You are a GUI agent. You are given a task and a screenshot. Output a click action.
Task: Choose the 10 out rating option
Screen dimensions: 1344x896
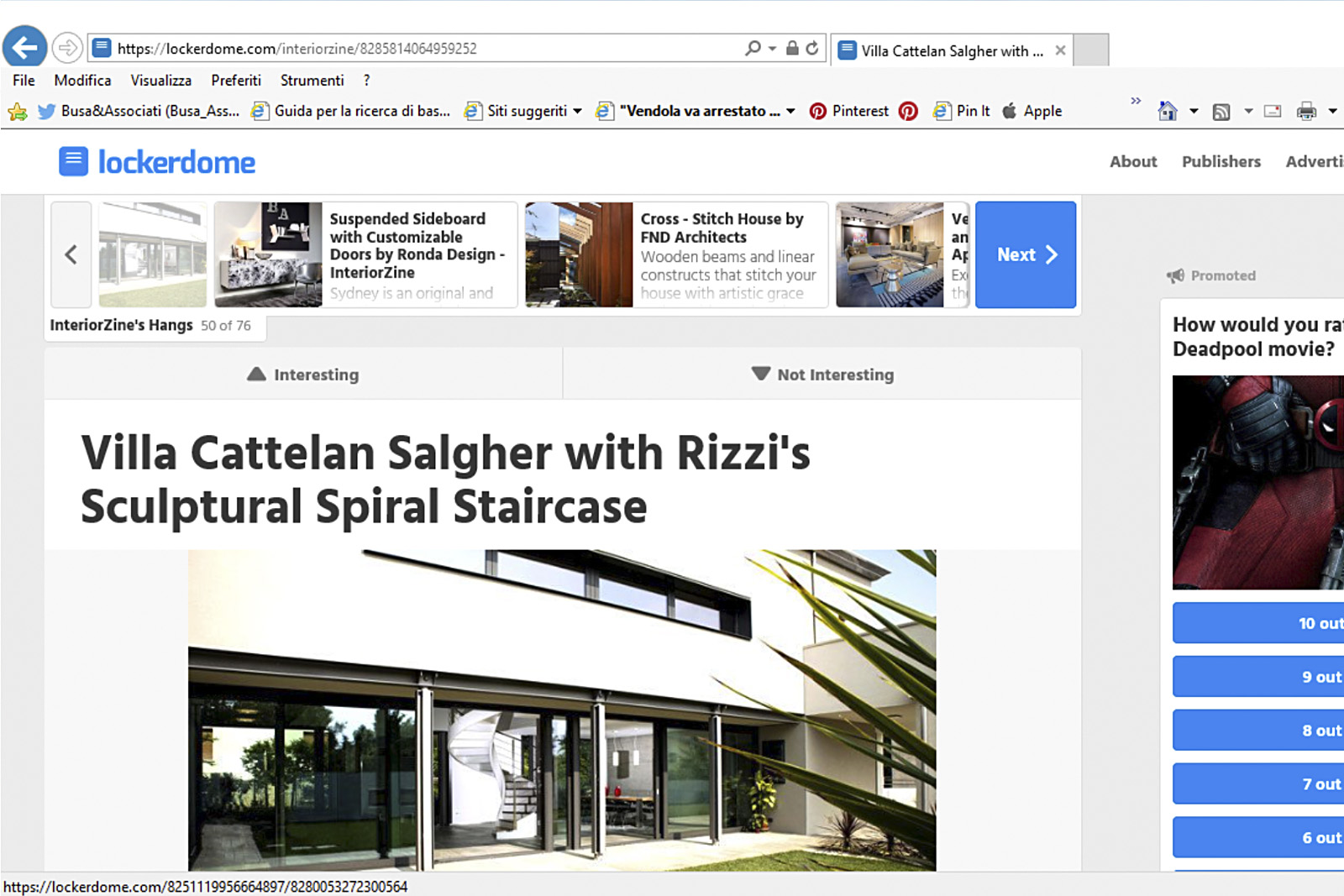click(x=1258, y=623)
